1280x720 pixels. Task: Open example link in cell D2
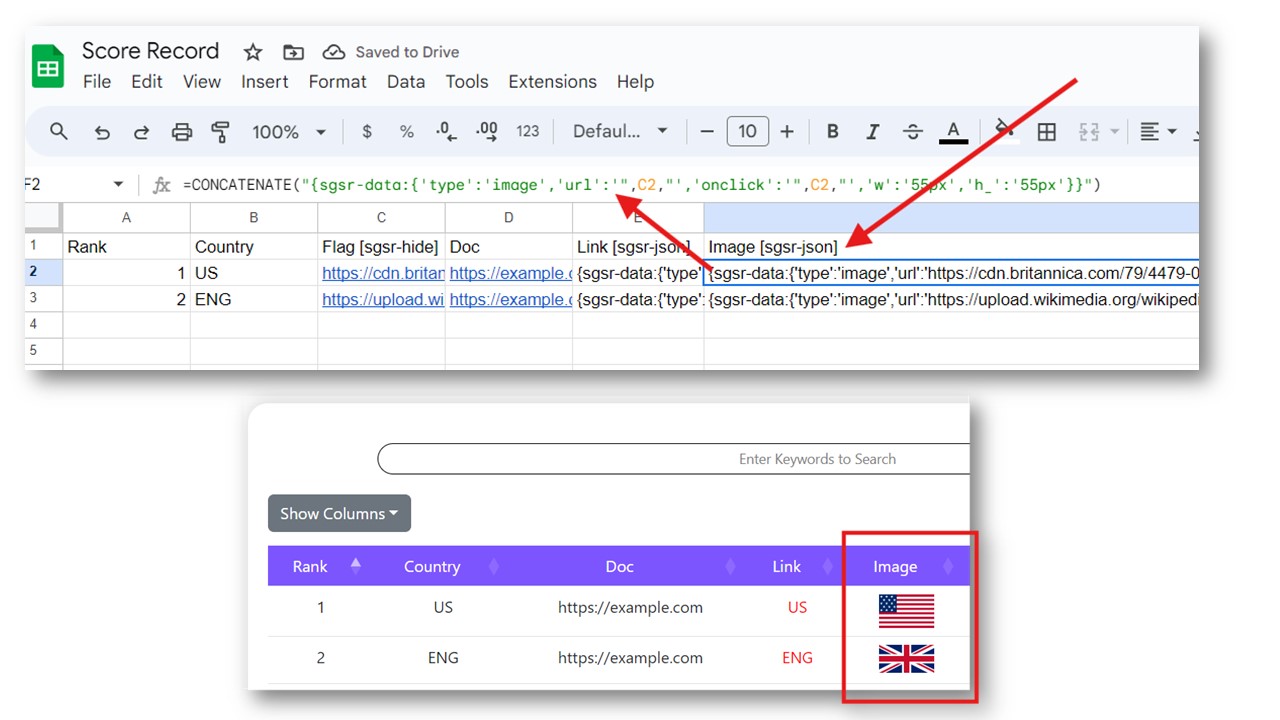510,273
